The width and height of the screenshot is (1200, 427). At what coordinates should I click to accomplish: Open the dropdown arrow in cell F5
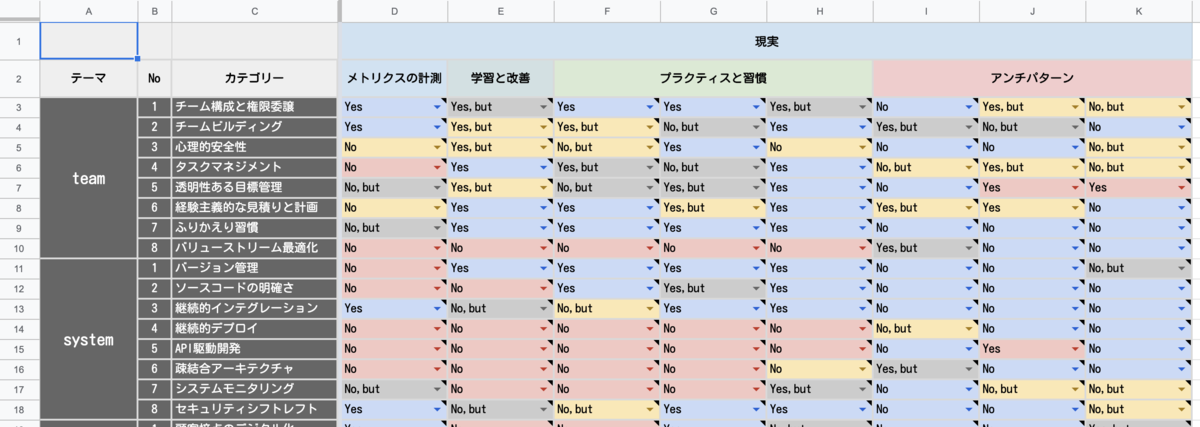click(649, 147)
